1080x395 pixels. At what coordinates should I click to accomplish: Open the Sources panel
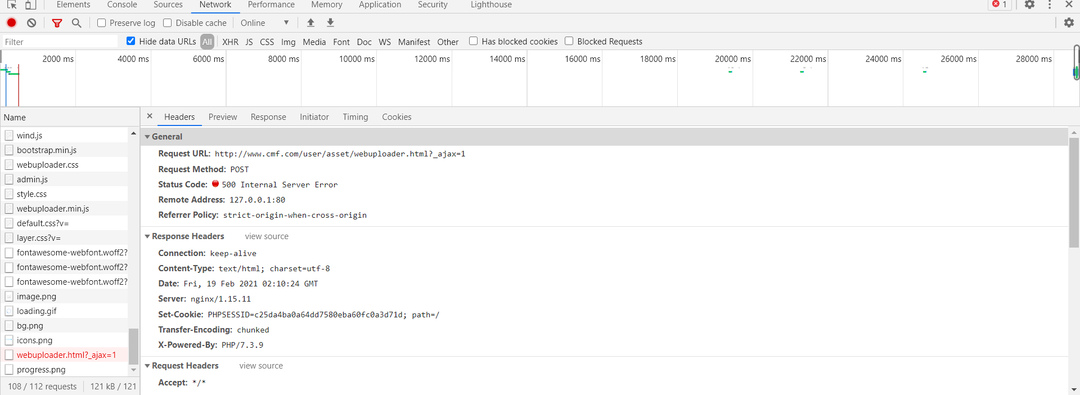click(x=168, y=5)
